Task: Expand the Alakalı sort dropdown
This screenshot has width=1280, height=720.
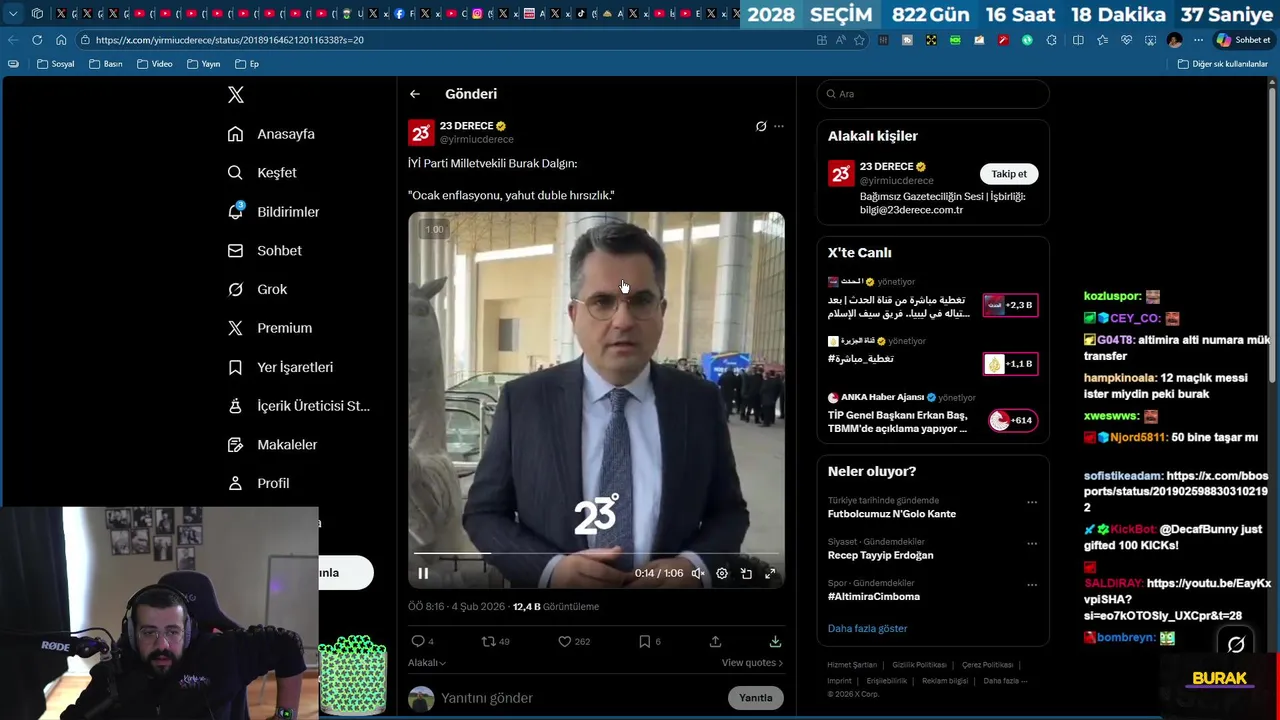Action: pos(427,662)
